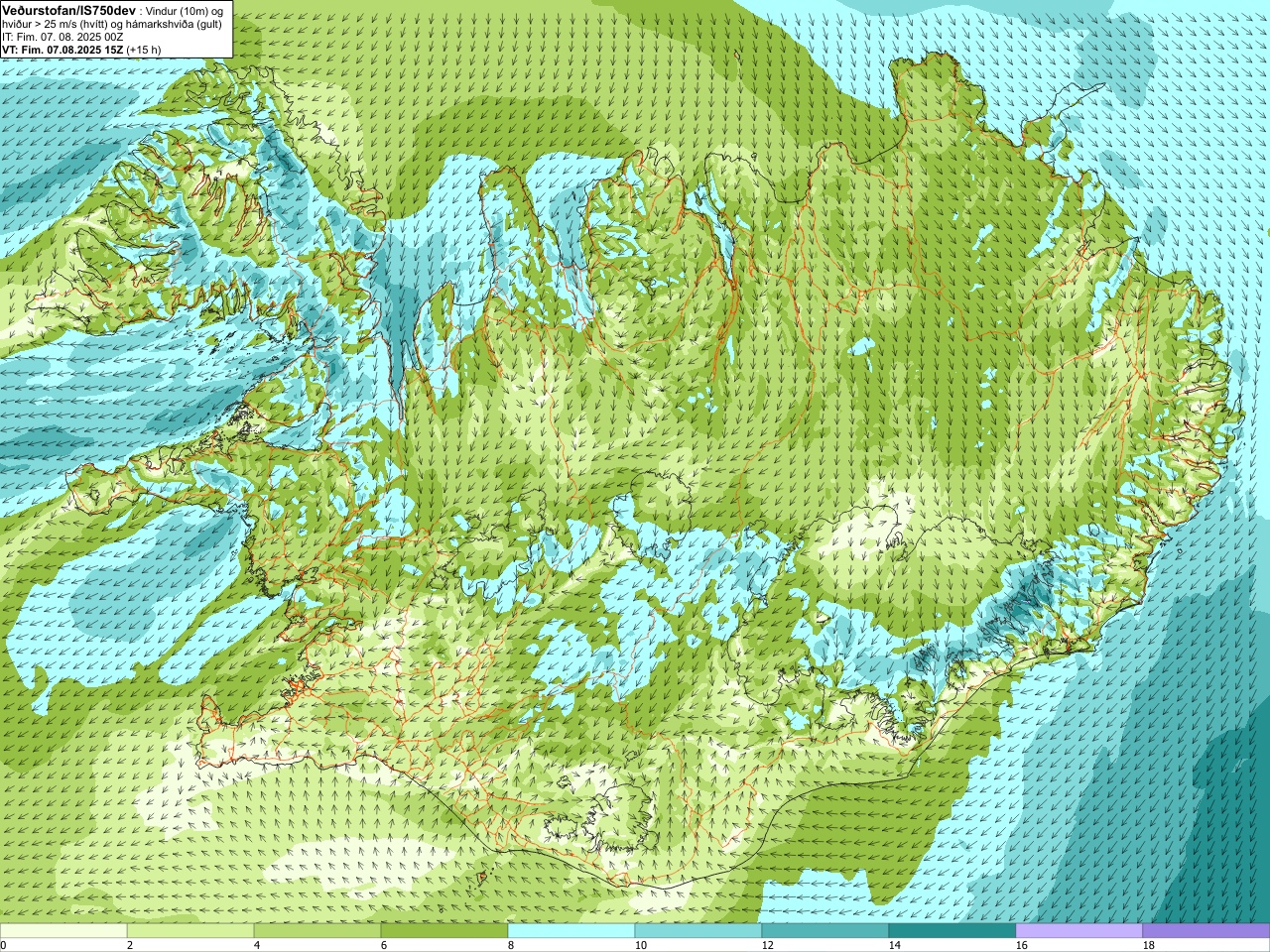
Task: Click the light cyan 8–10 m/s legend swatch
Action: tap(571, 931)
